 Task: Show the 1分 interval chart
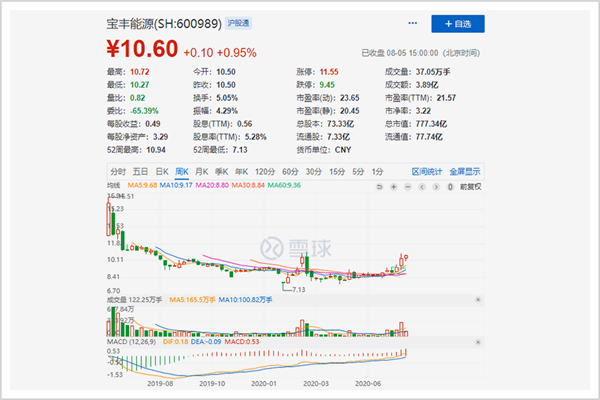tap(377, 171)
